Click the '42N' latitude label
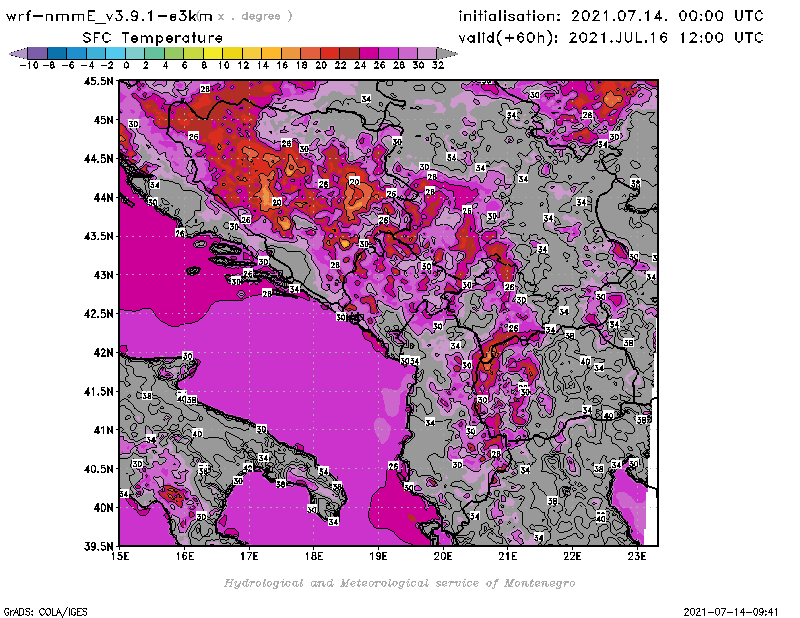Viewport: 800px width, 618px height. [x=103, y=353]
